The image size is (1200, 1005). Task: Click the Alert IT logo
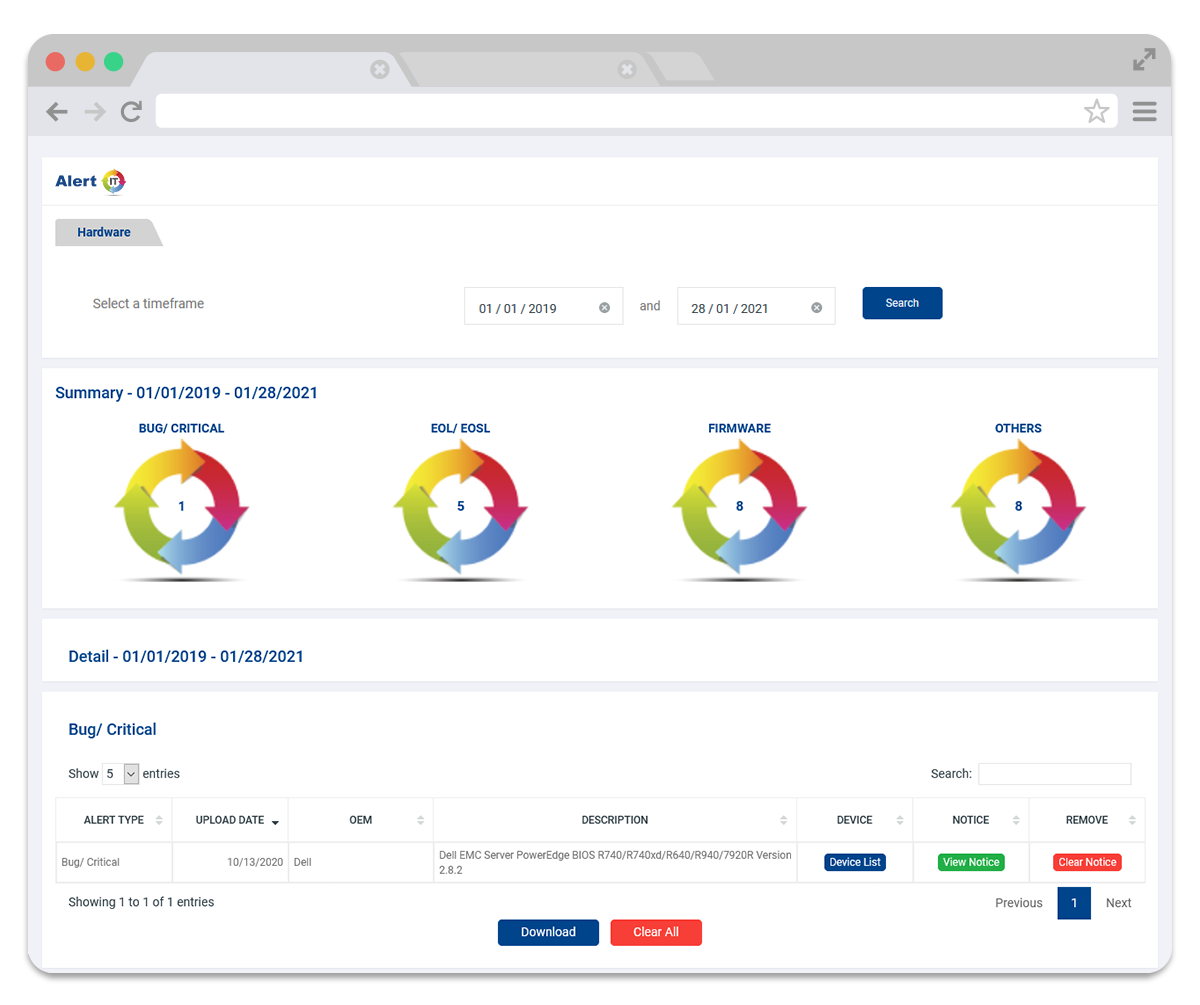tap(90, 181)
